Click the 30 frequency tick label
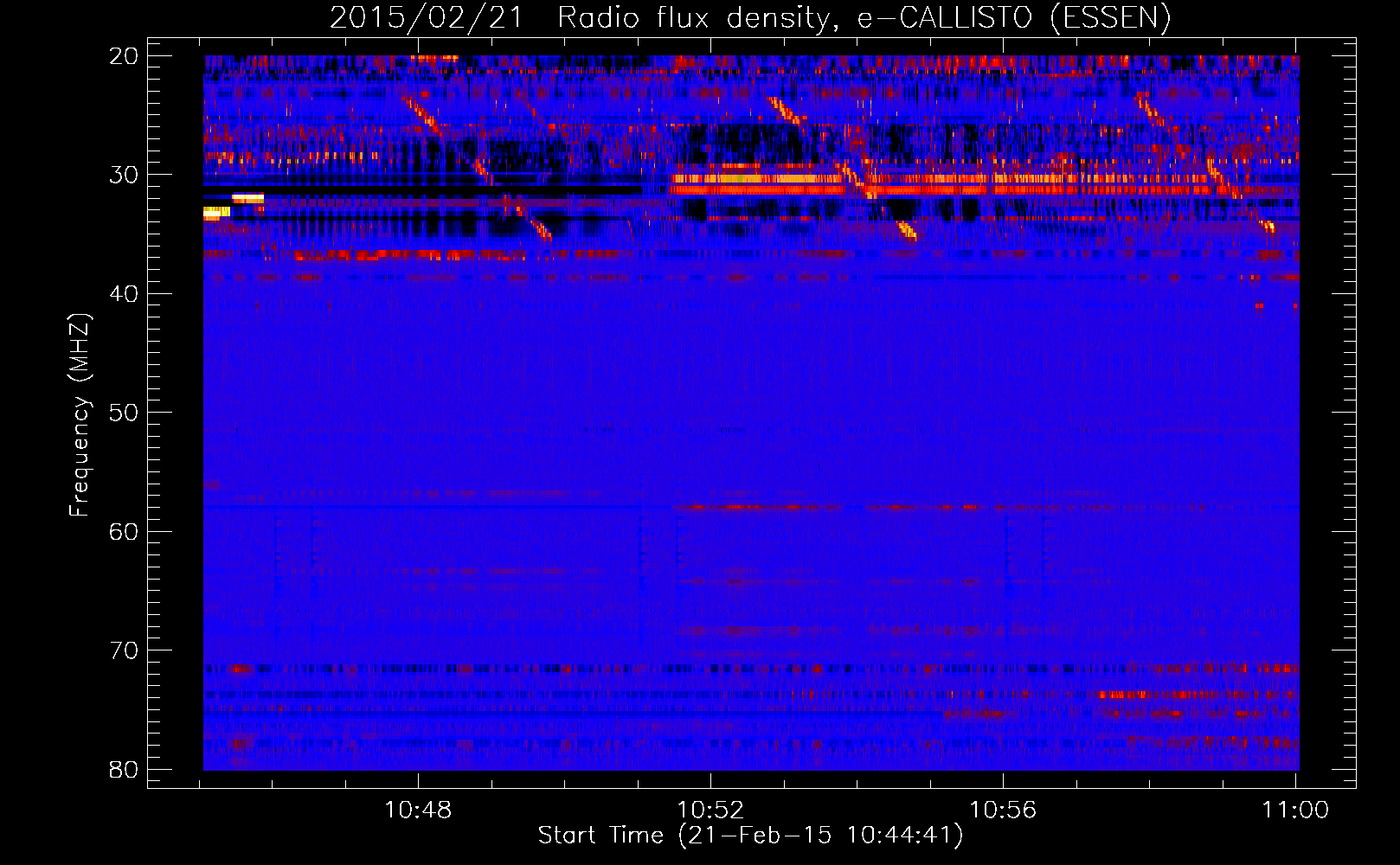This screenshot has height=865, width=1400. (x=124, y=175)
